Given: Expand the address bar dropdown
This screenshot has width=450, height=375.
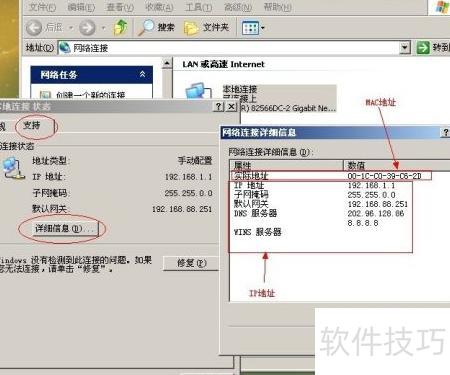Looking at the screenshot, I should coord(405,48).
